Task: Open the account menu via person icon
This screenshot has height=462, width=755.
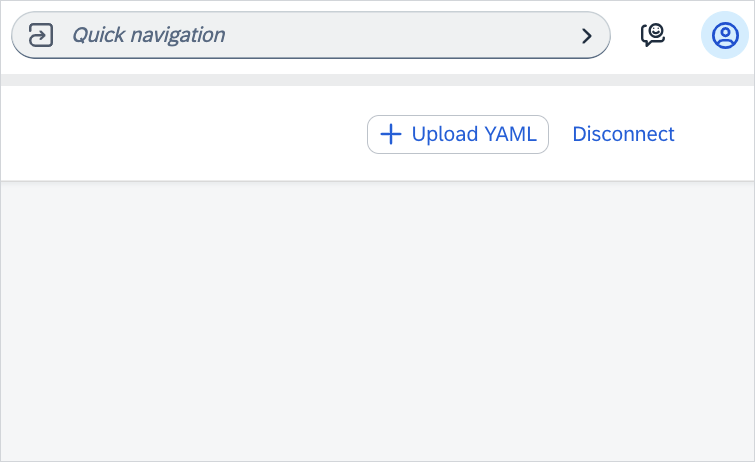Action: click(725, 36)
